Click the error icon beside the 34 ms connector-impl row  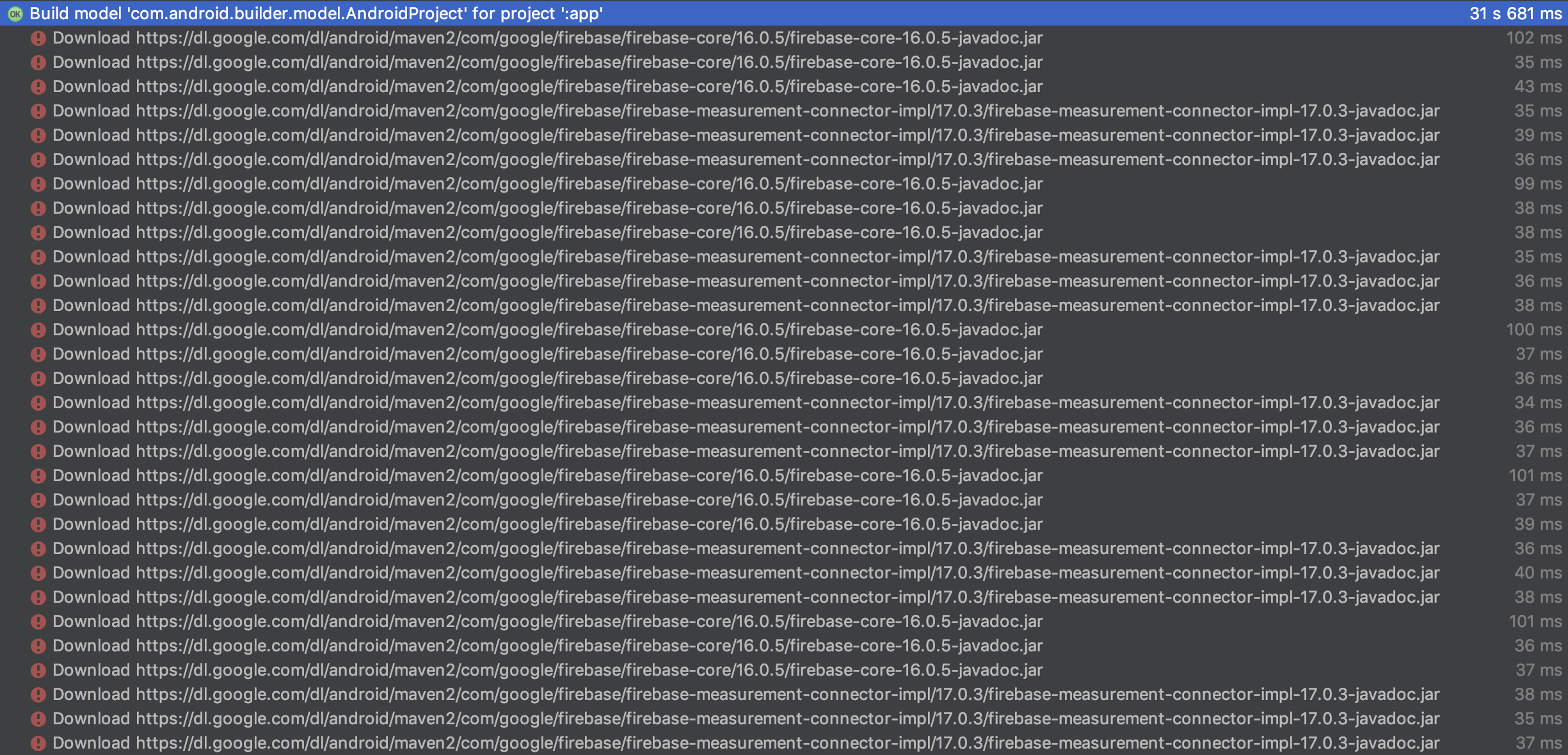pyautogui.click(x=38, y=402)
